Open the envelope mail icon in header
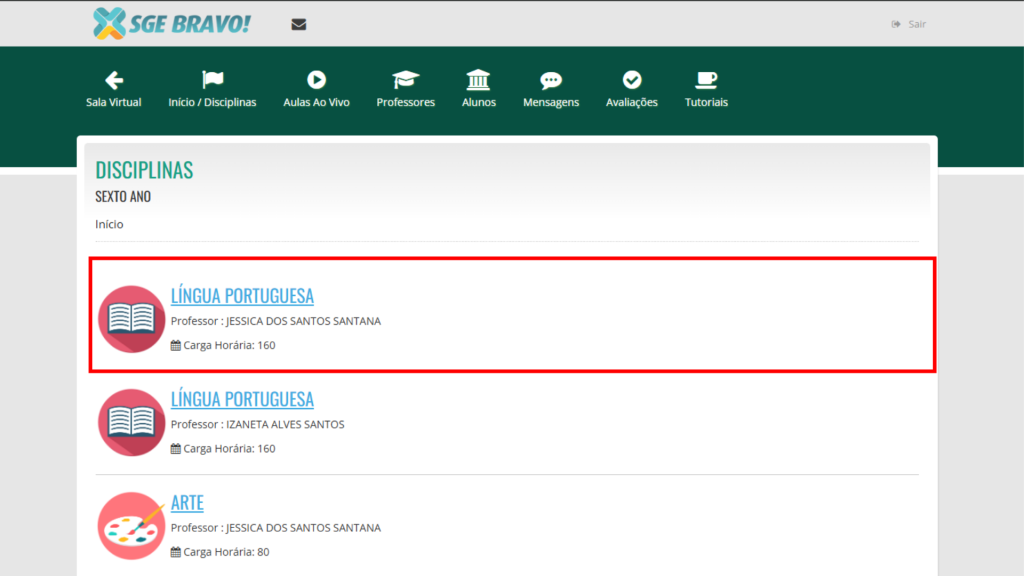Viewport: 1024px width, 576px height. tap(298, 25)
